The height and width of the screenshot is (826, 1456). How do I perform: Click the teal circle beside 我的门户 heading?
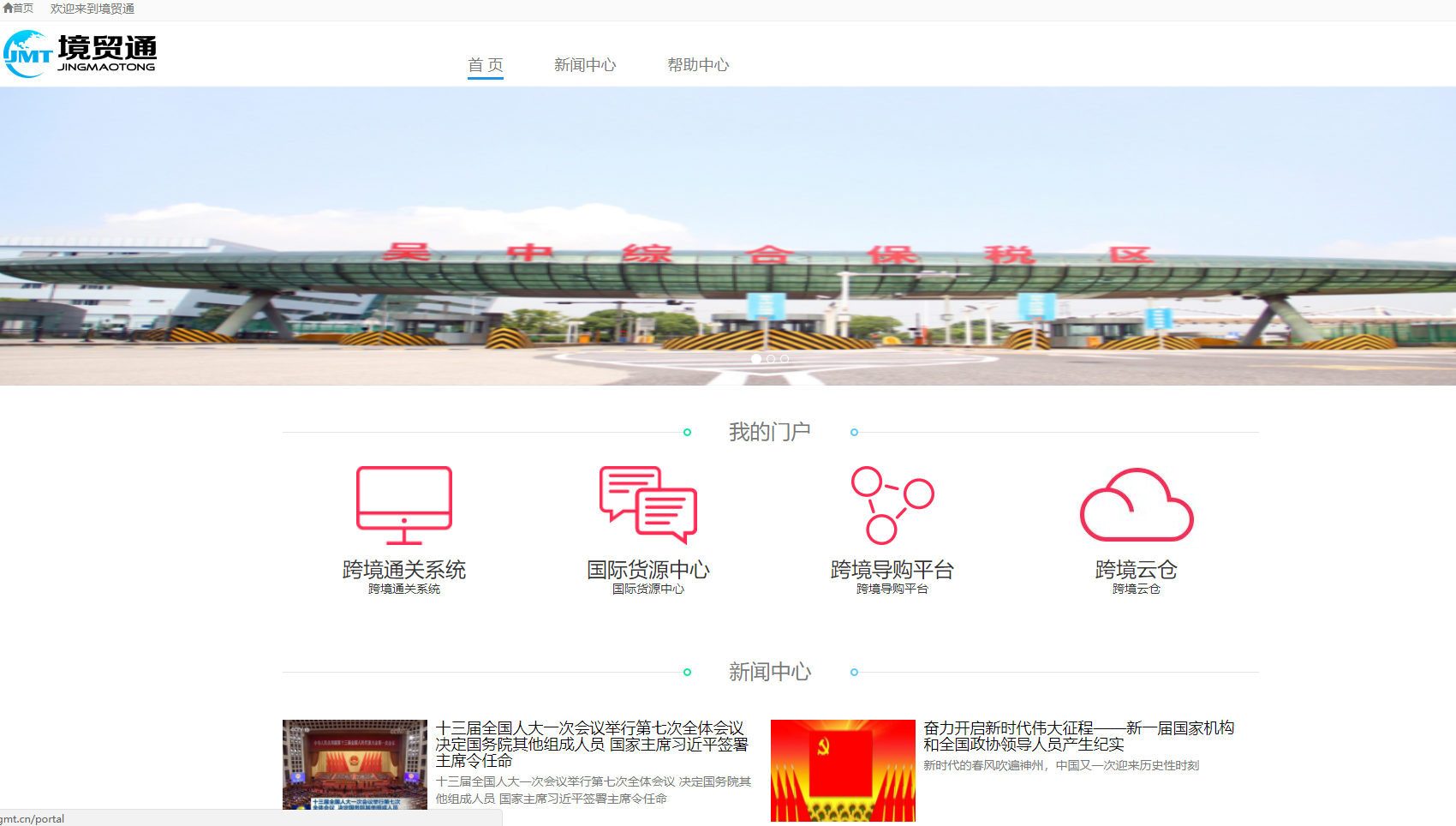point(686,433)
